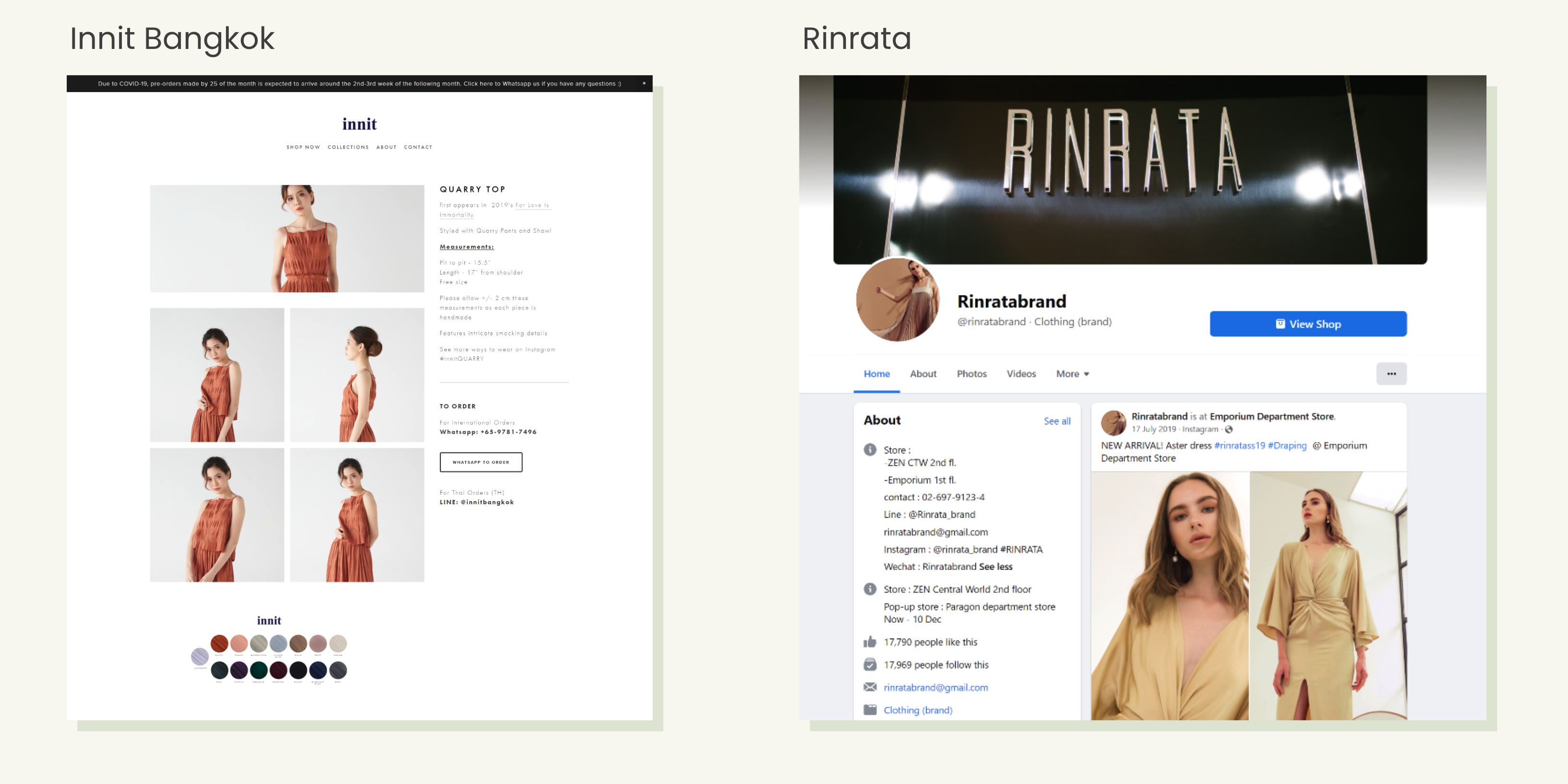This screenshot has height=784, width=1568.
Task: Close the COVID-19 announcement banner
Action: (x=644, y=83)
